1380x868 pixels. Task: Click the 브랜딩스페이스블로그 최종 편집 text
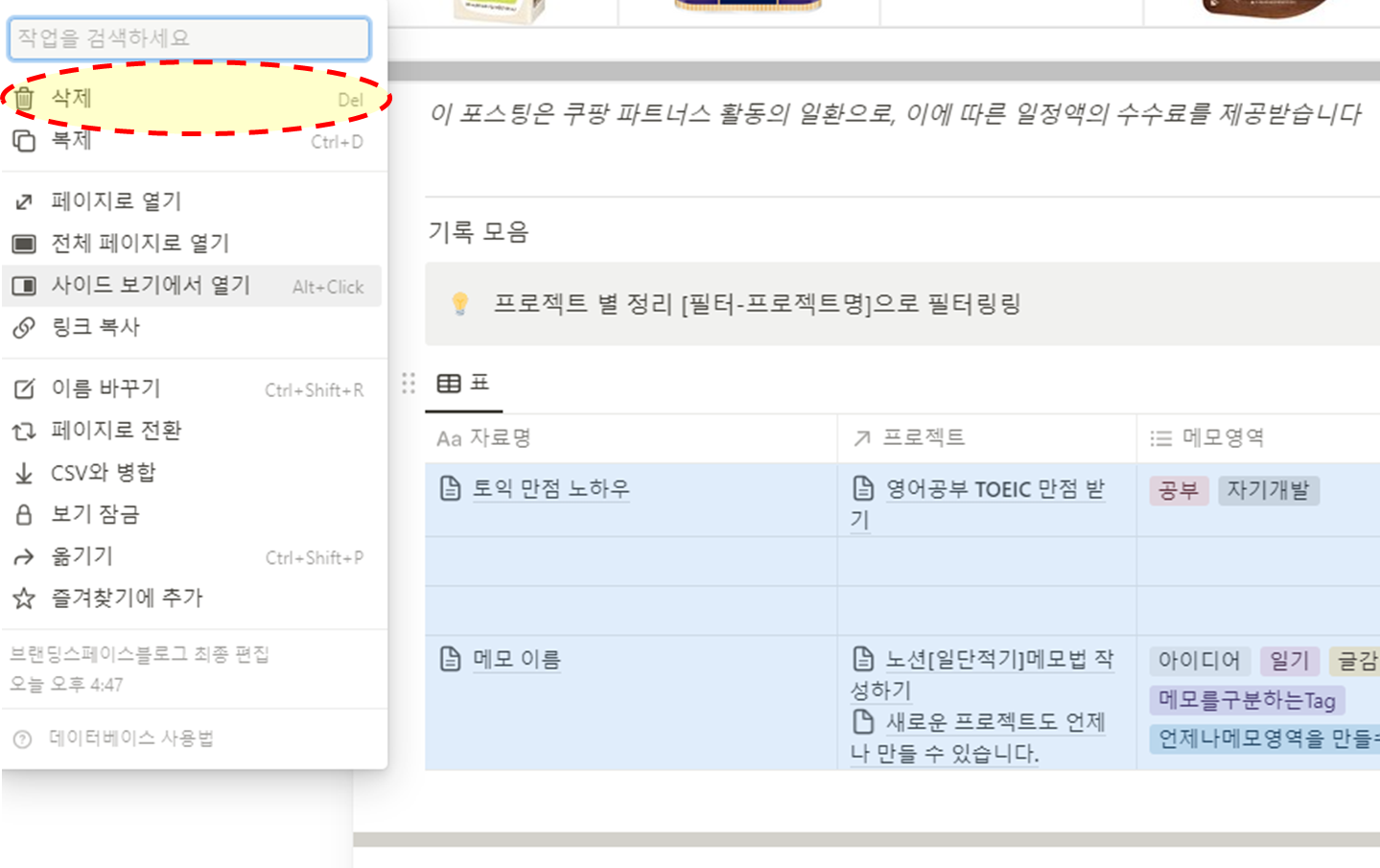pyautogui.click(x=139, y=655)
